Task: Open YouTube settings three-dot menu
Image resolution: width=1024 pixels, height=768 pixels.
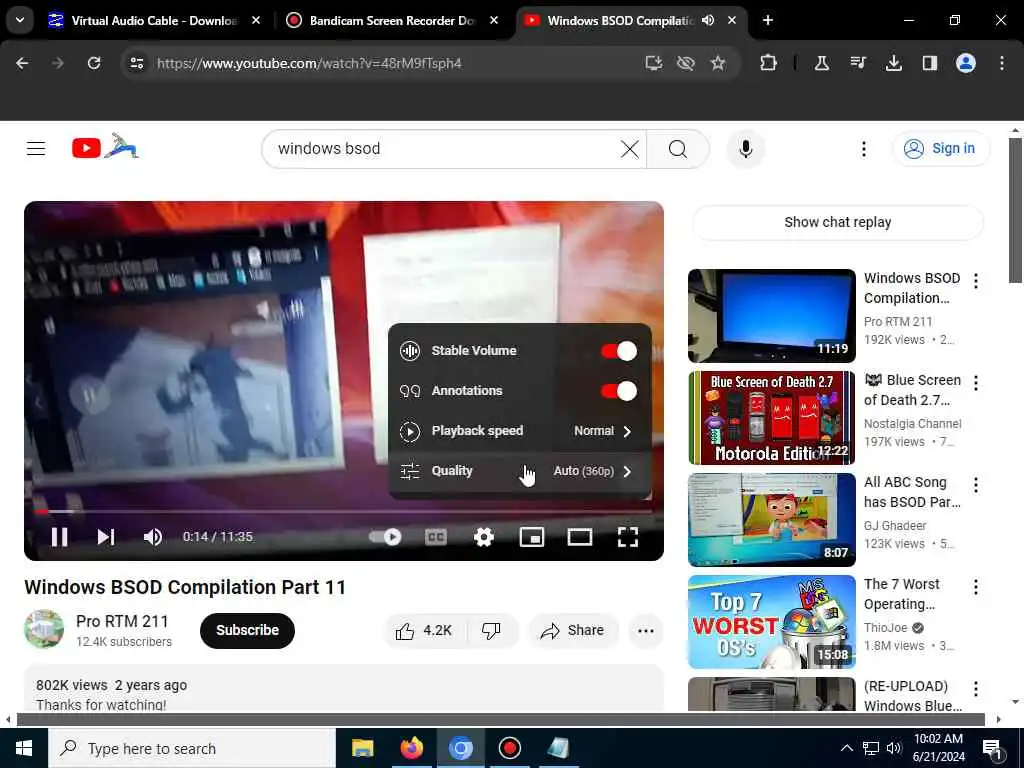Action: pos(863,149)
